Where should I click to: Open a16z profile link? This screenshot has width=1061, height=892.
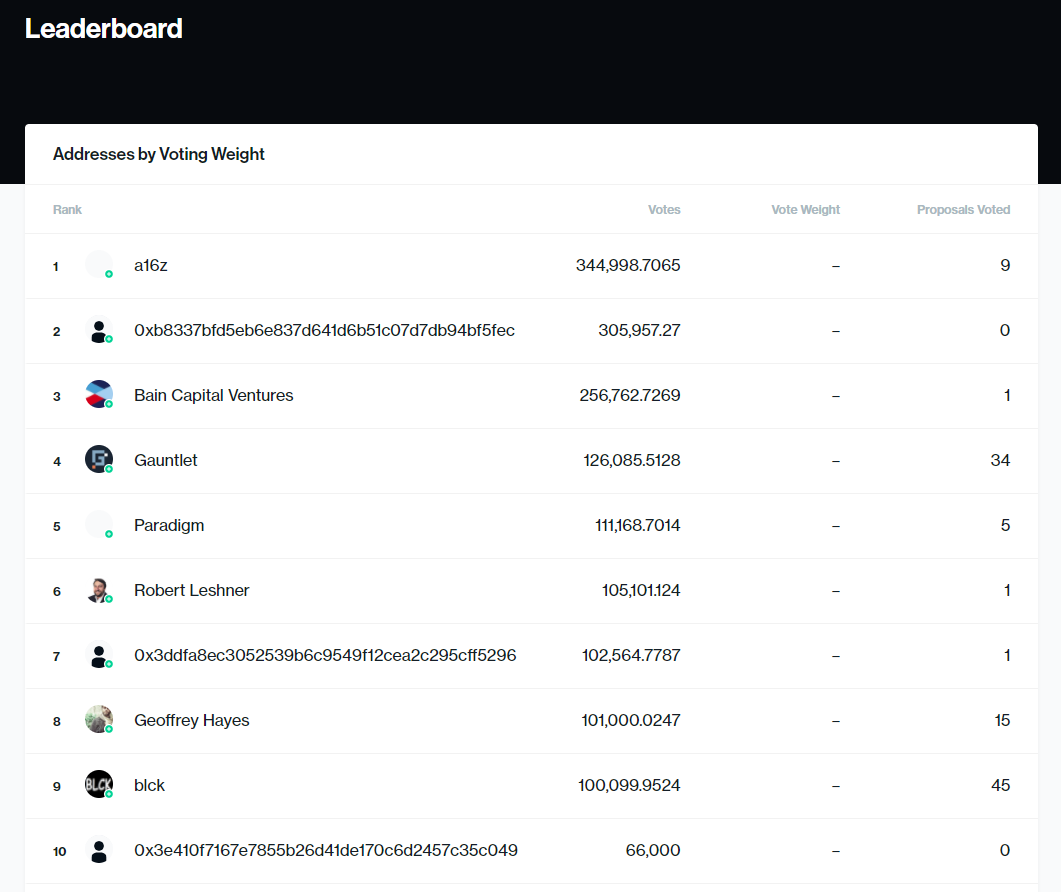(x=151, y=265)
